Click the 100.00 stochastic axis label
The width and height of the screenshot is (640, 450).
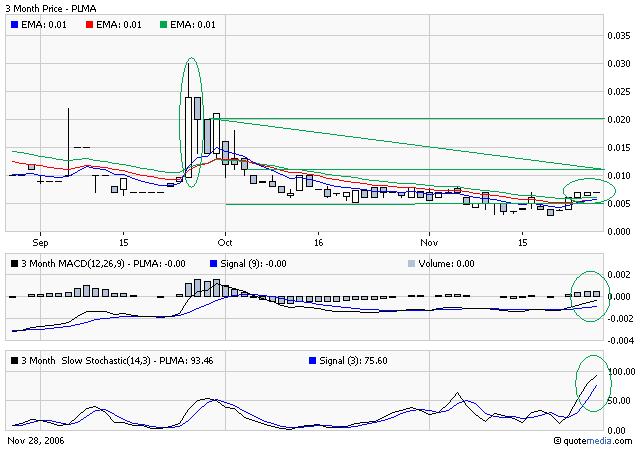coord(622,372)
